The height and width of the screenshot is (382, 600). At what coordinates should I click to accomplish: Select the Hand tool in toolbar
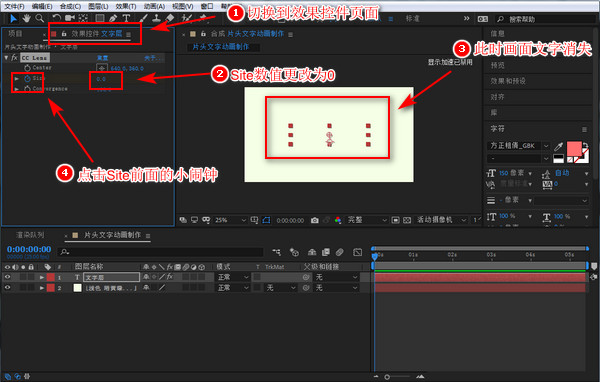26,18
